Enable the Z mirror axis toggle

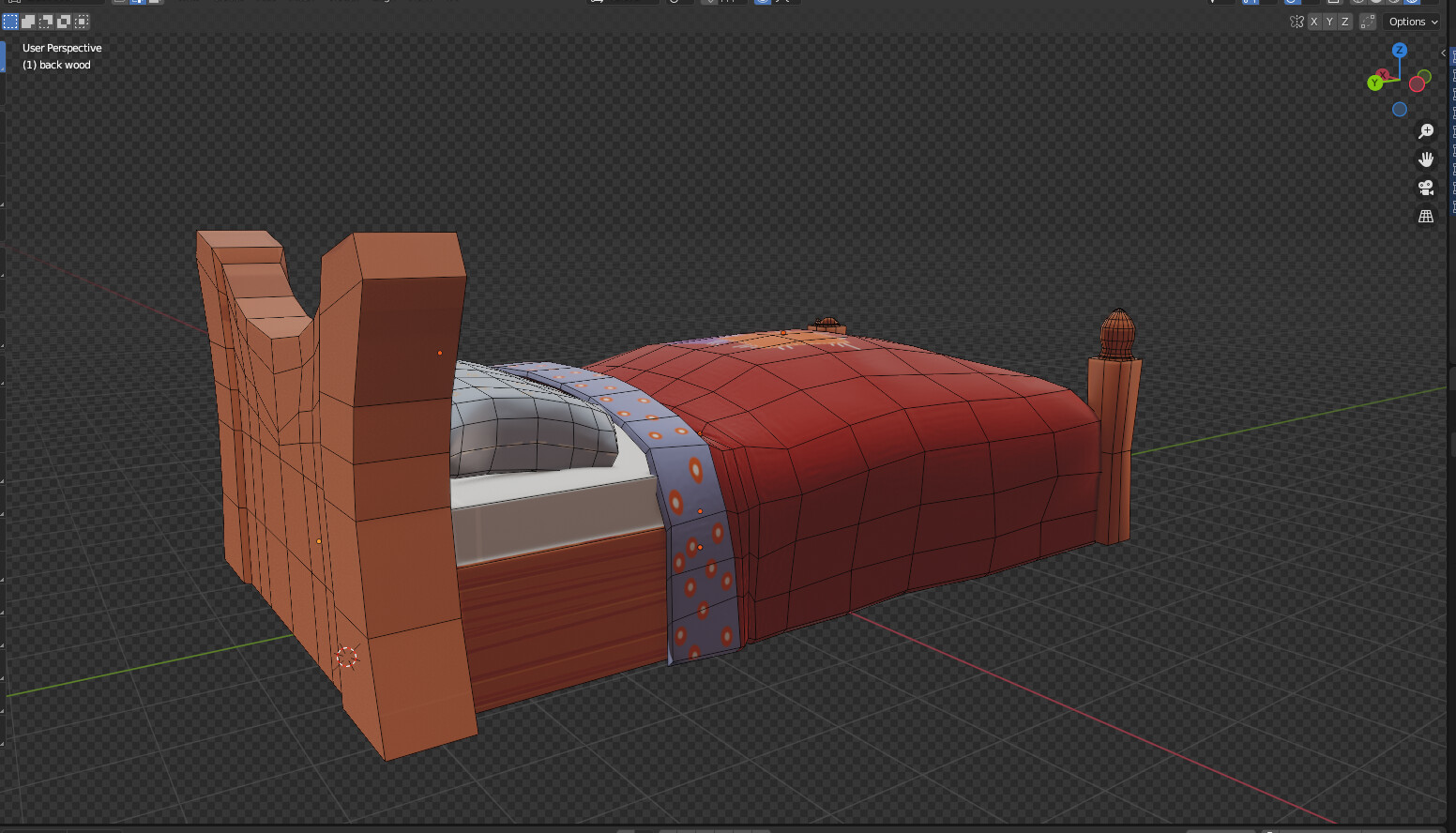click(x=1345, y=21)
